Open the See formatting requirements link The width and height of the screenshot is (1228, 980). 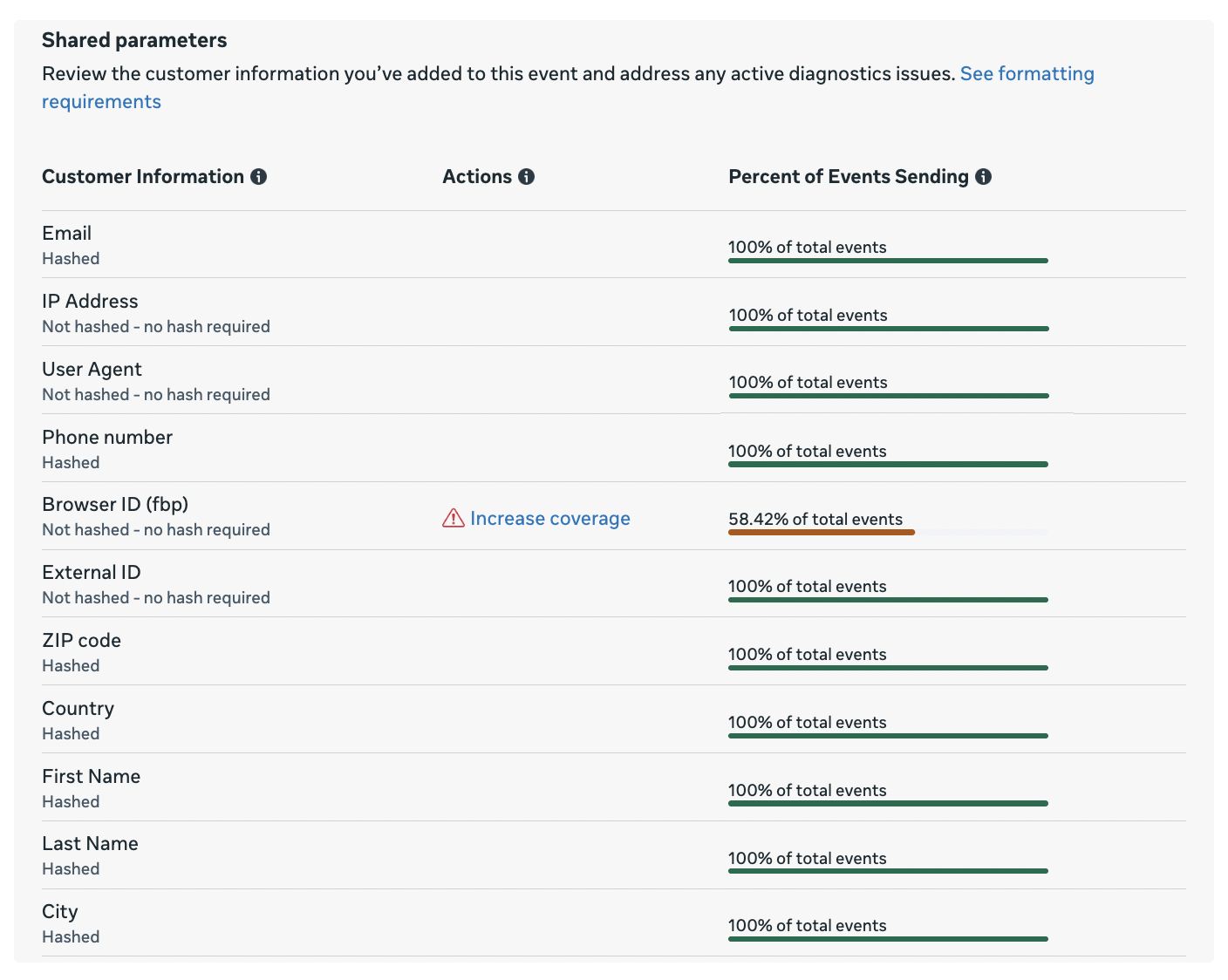pos(1027,74)
